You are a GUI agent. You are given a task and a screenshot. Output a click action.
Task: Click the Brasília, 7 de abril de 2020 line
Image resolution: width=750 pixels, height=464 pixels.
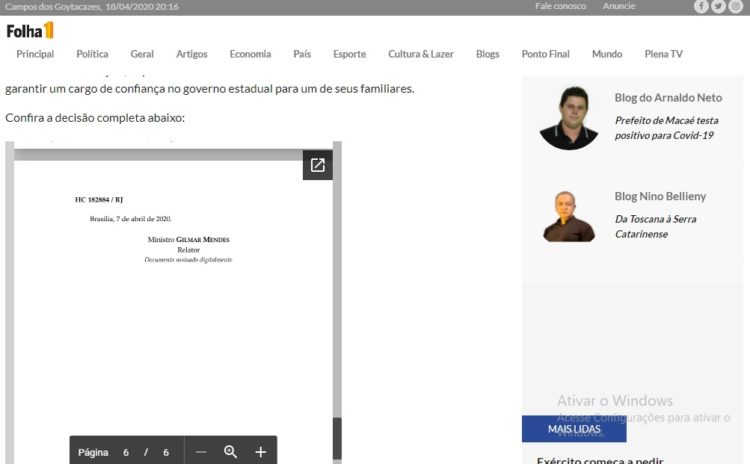tap(131, 219)
